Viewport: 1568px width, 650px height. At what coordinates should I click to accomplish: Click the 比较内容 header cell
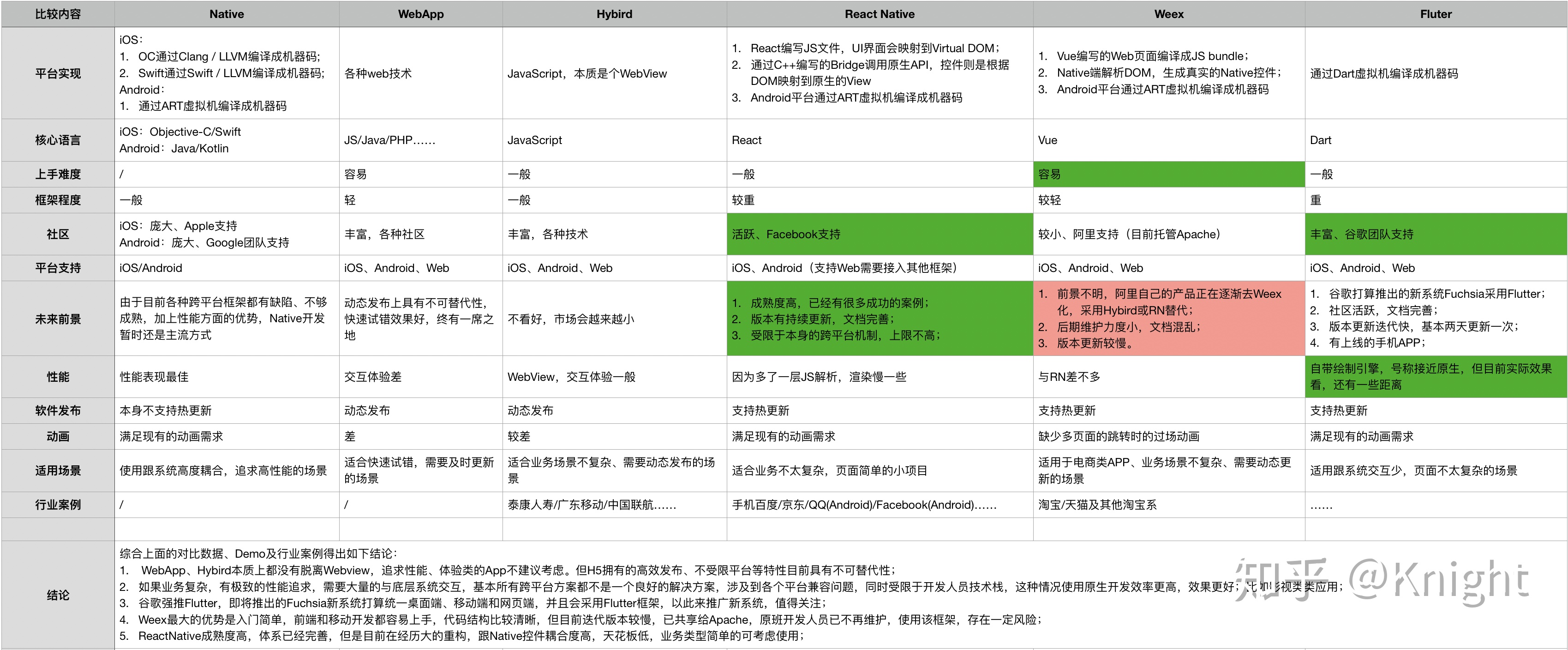tap(58, 14)
